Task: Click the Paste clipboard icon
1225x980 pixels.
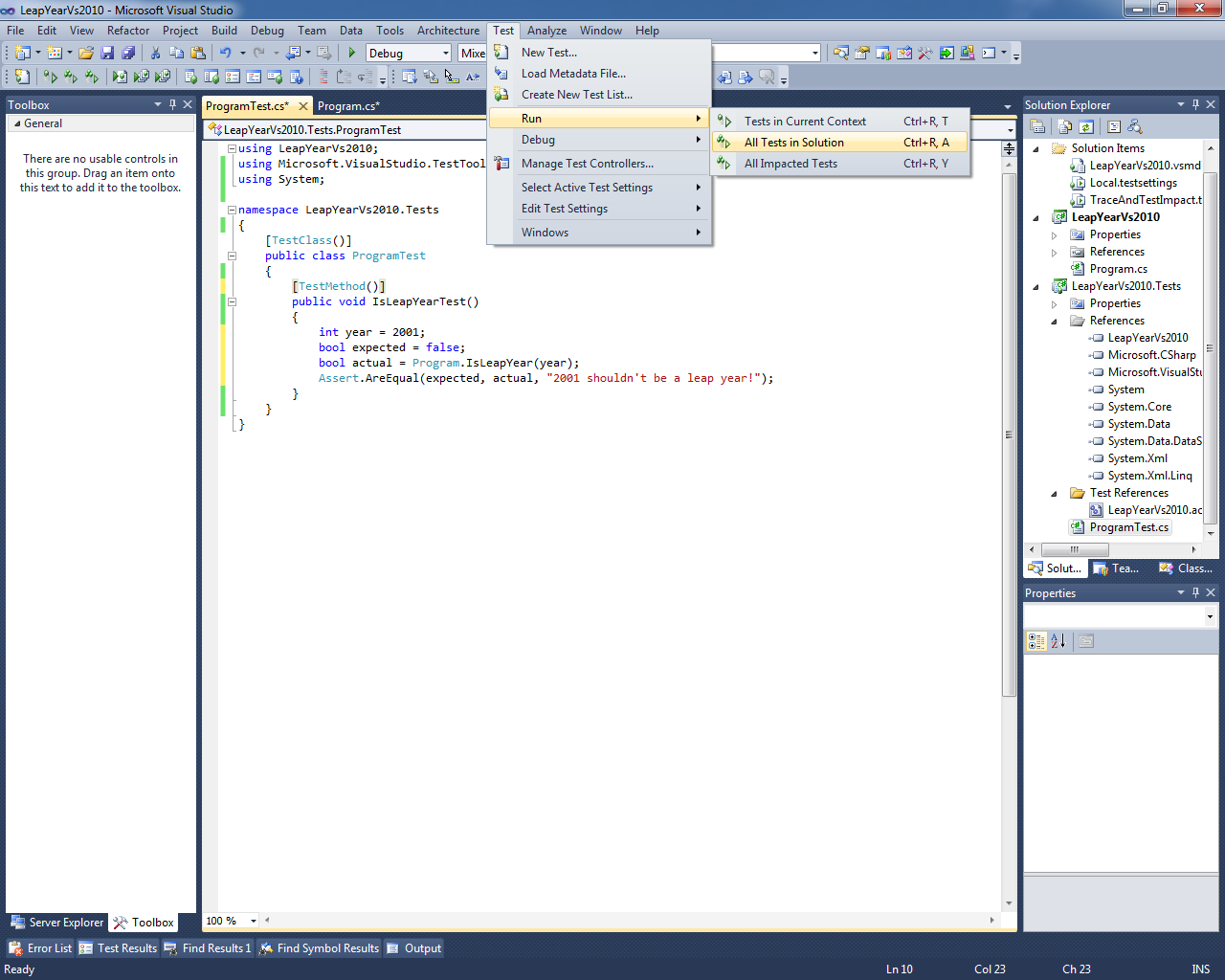Action: pyautogui.click(x=198, y=54)
